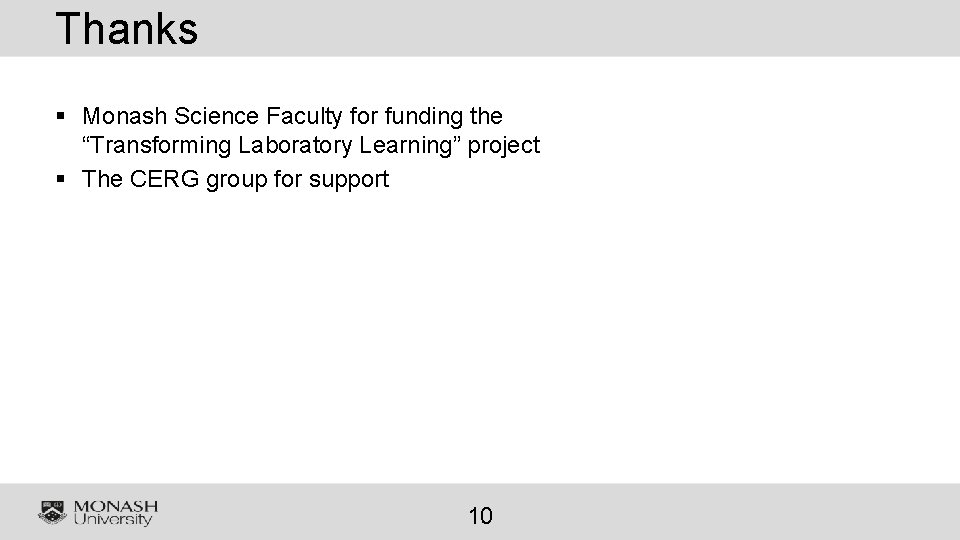Click the "Thanks" slide title
This screenshot has width=960, height=540.
coord(127,29)
